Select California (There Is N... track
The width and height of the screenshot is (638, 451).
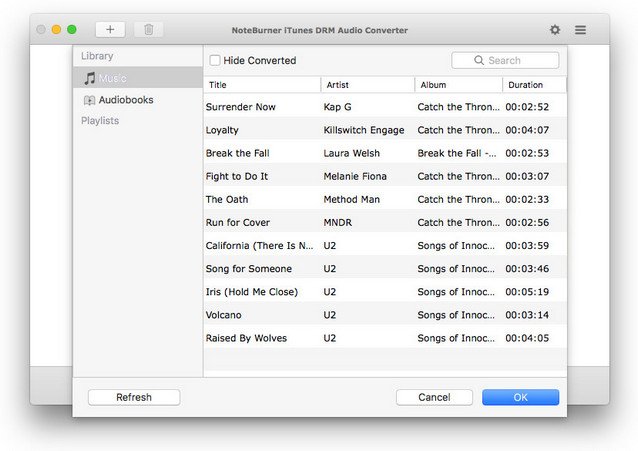pyautogui.click(x=260, y=246)
